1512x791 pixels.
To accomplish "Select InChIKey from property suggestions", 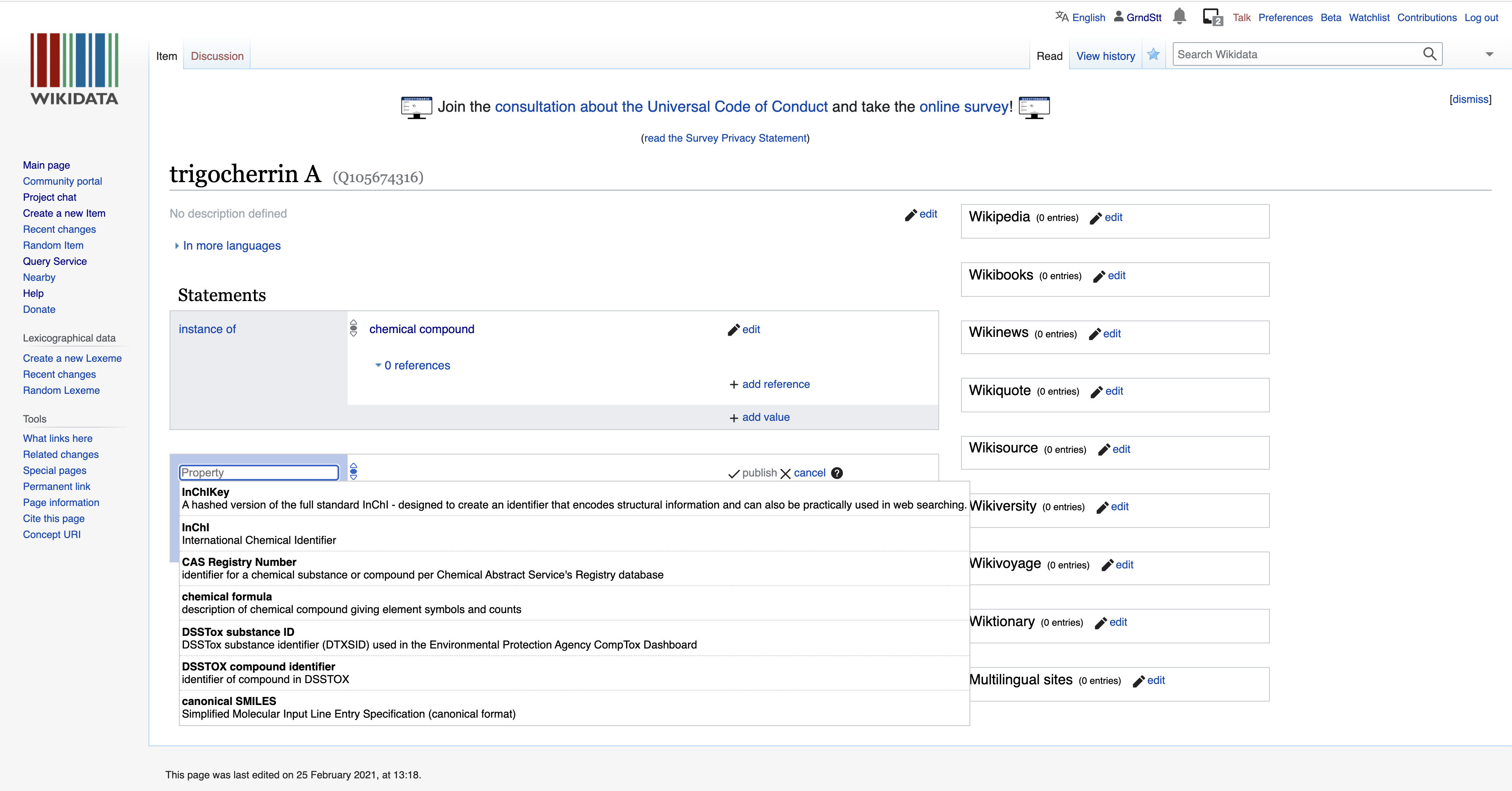I will tap(574, 499).
